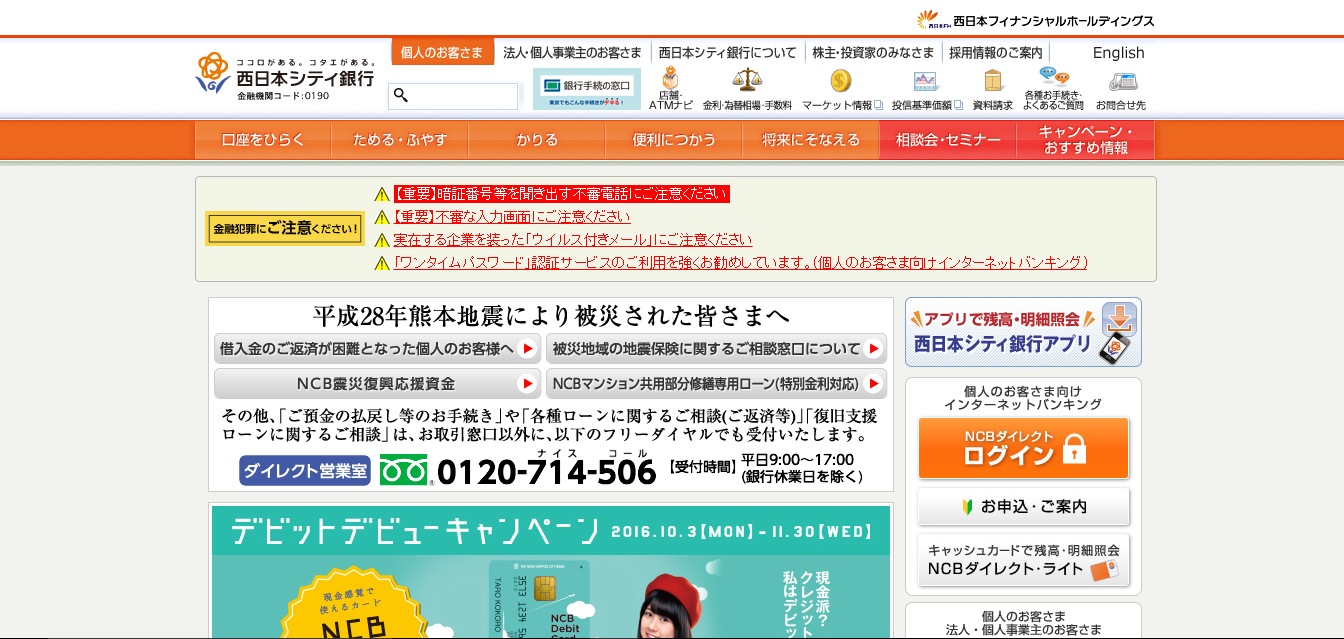Viewport: 1344px width, 639px height.
Task: Select 西日本シティ銀行について tab
Action: (x=727, y=53)
